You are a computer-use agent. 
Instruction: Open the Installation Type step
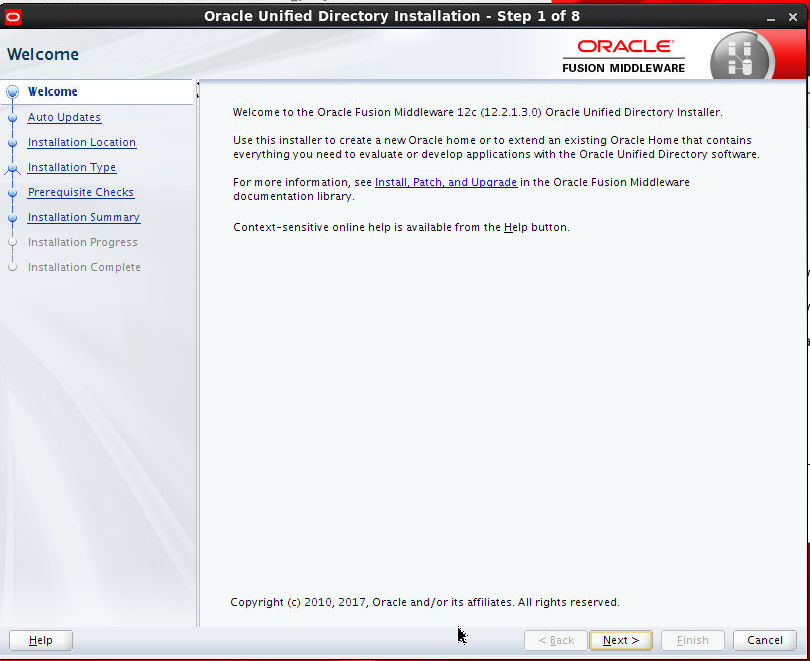(72, 167)
